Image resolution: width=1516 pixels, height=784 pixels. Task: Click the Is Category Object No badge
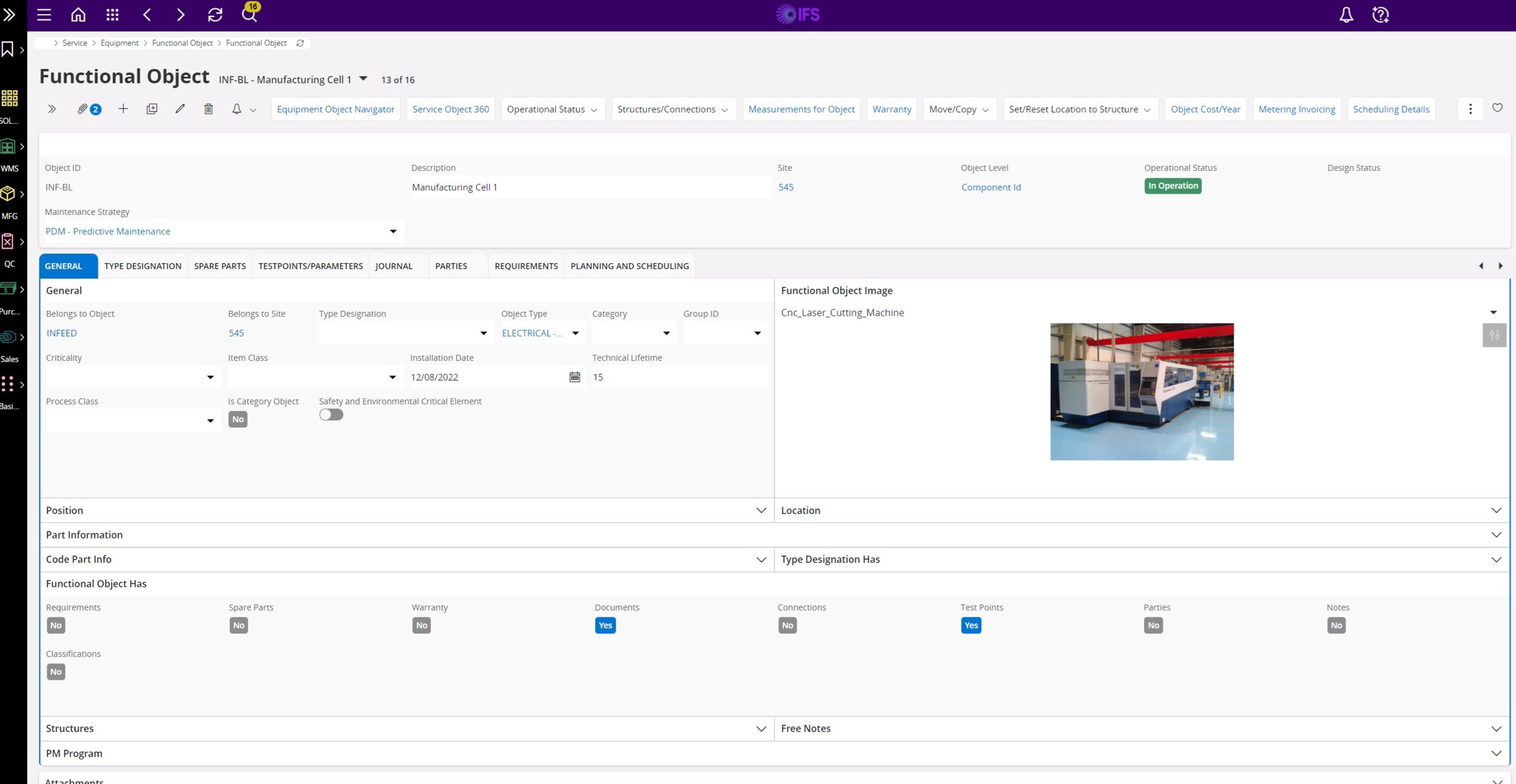tap(238, 419)
